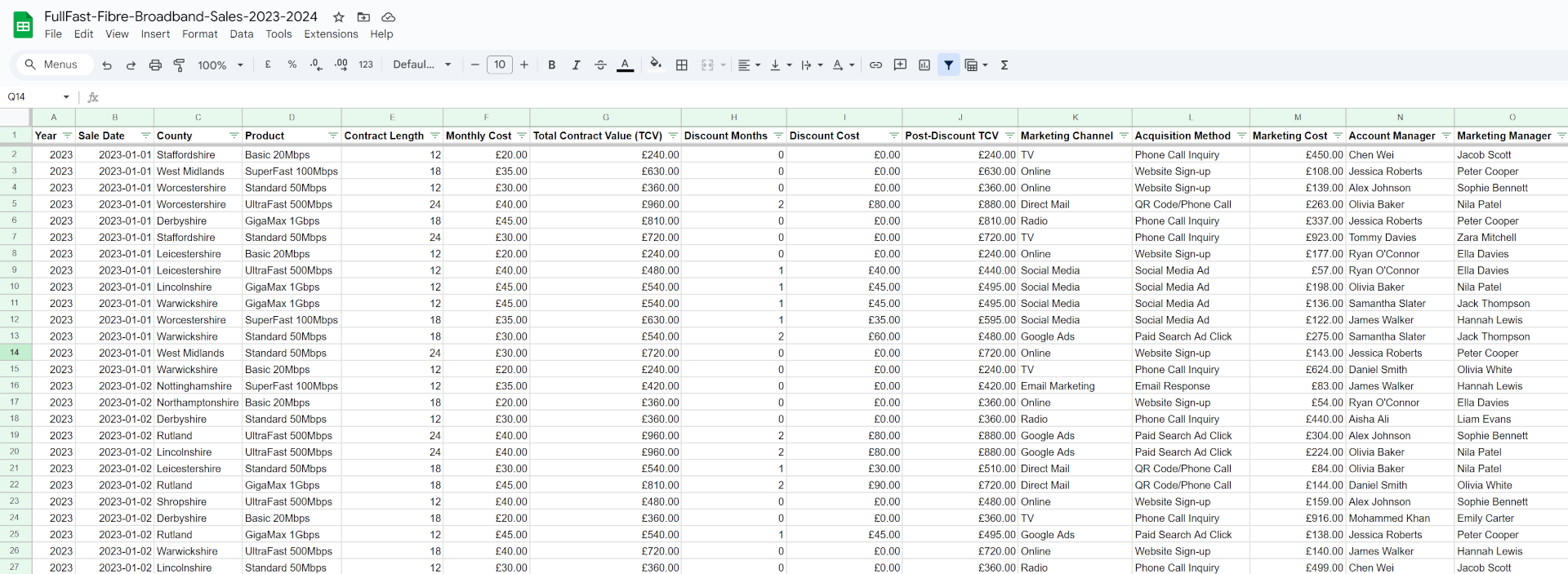1568x574 pixels.
Task: Open text wrapping dropdown
Action: click(812, 65)
